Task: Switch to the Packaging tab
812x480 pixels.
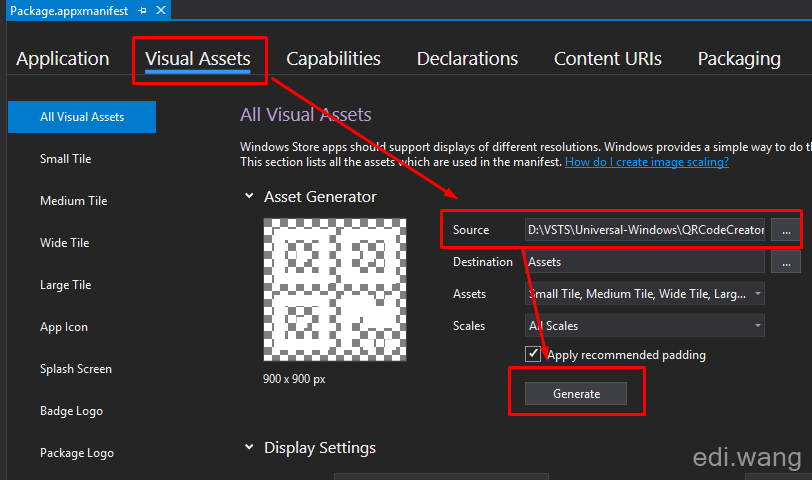Action: point(739,59)
